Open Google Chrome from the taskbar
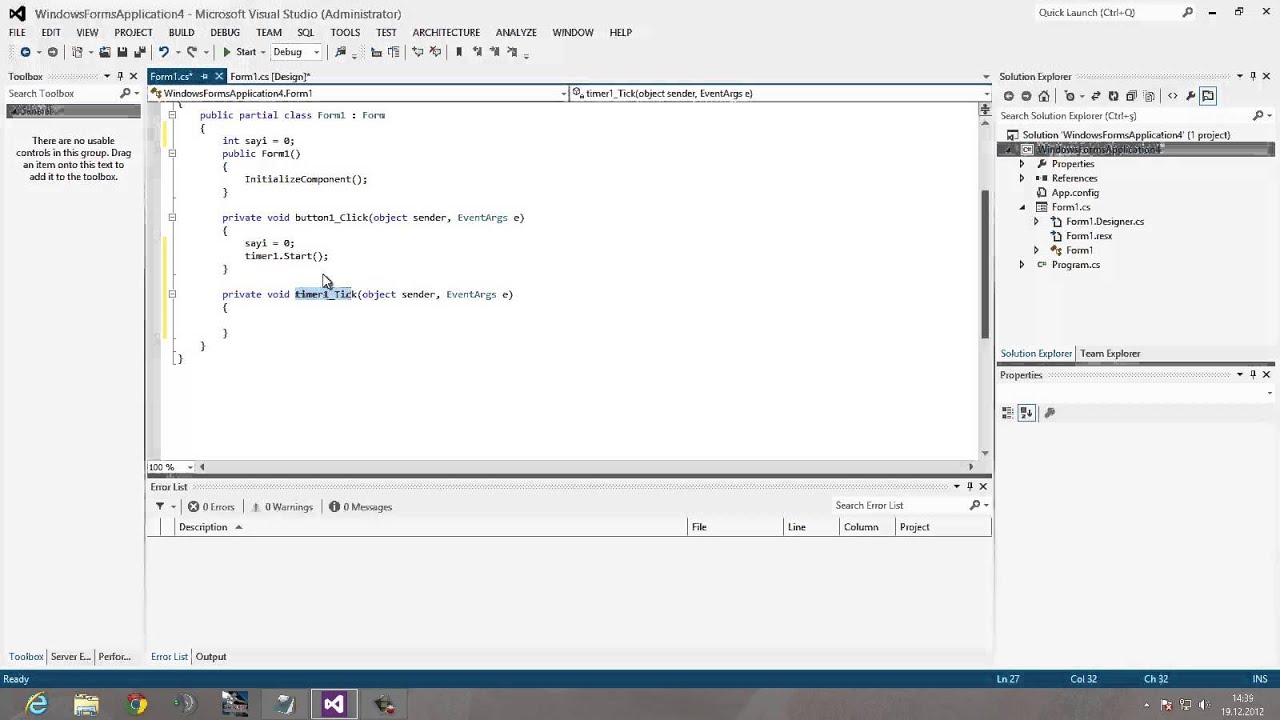 tap(136, 704)
